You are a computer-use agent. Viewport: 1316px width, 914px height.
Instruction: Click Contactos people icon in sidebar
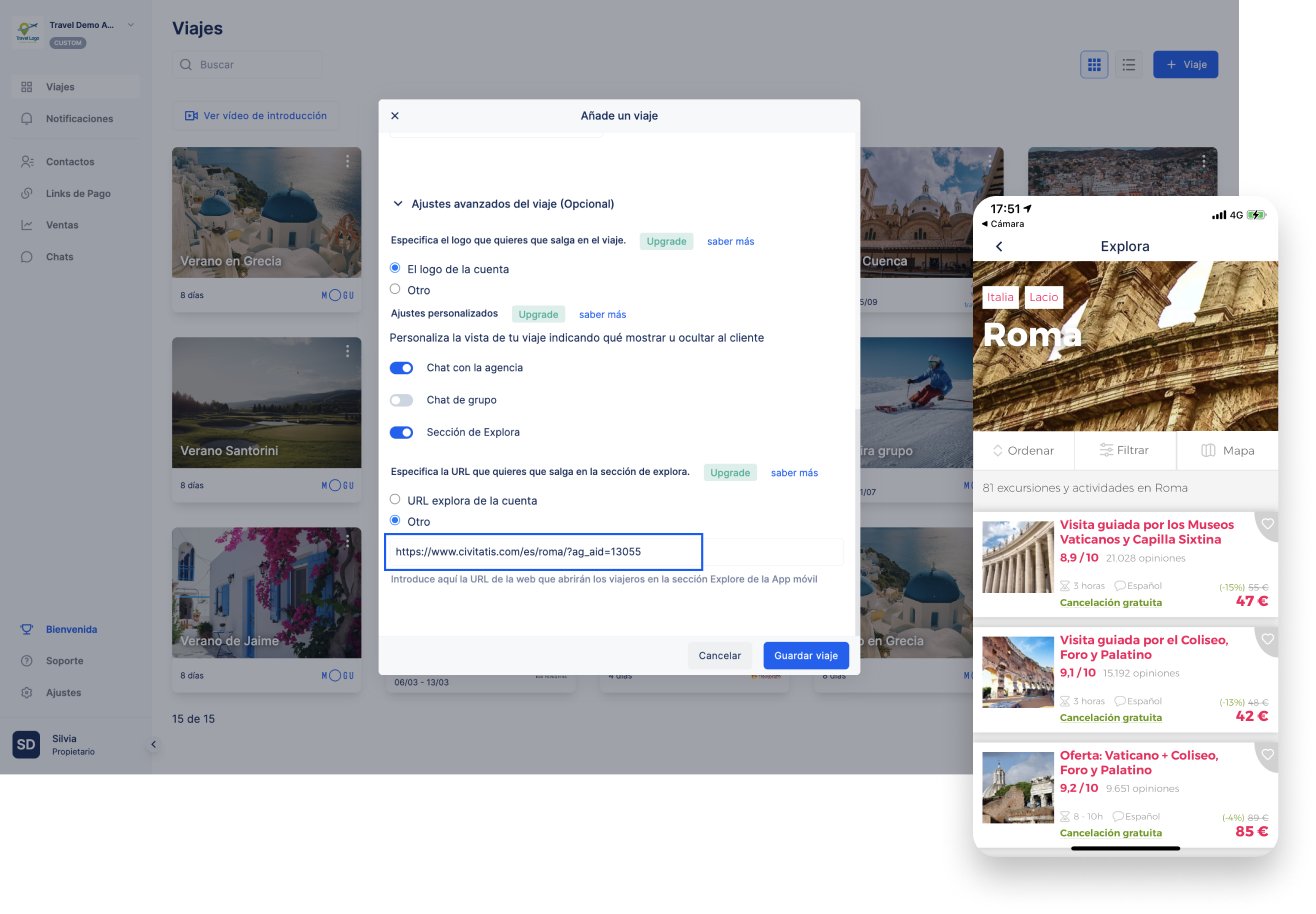coord(26,162)
